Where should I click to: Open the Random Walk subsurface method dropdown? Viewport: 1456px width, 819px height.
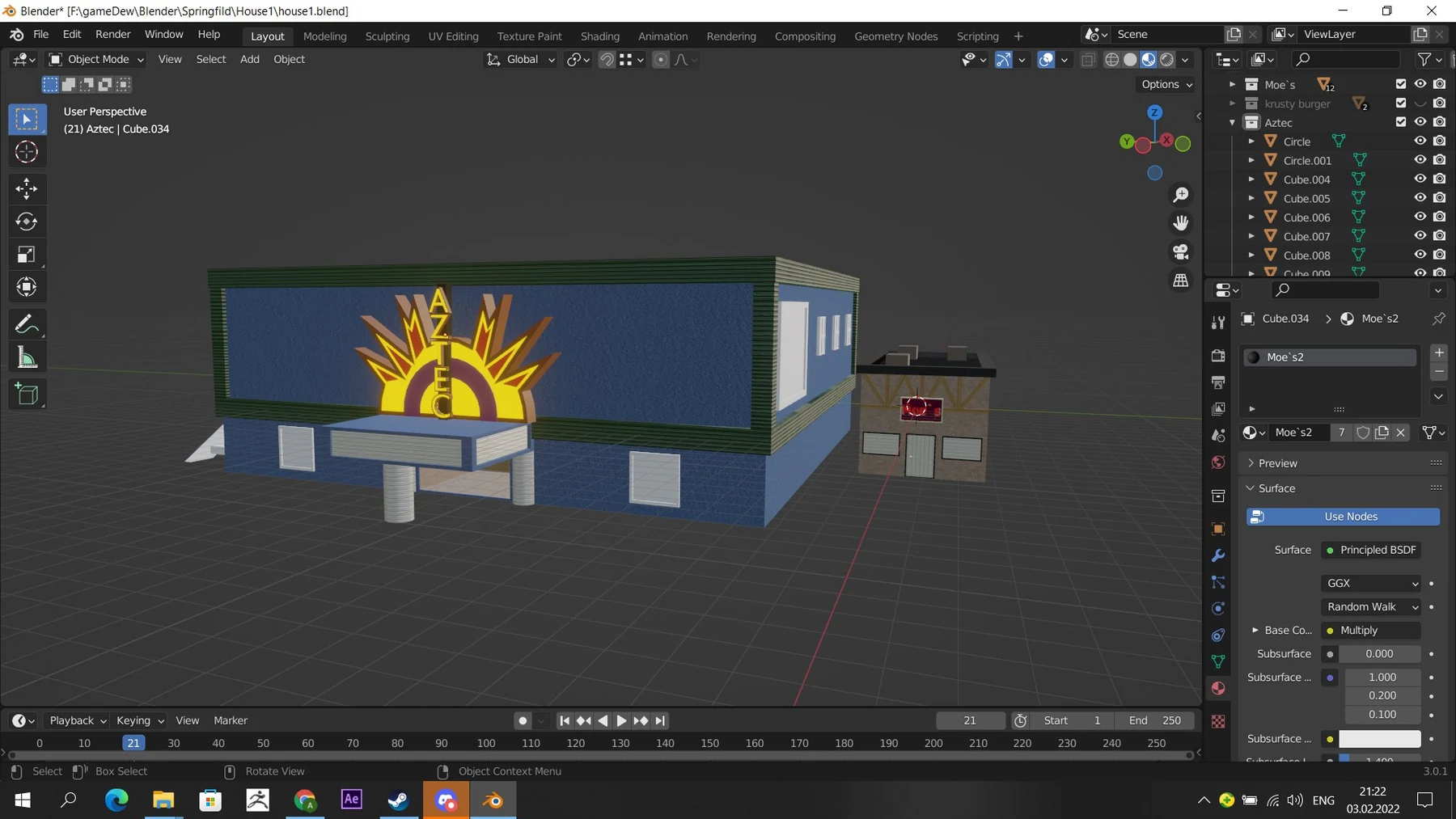(x=1371, y=606)
